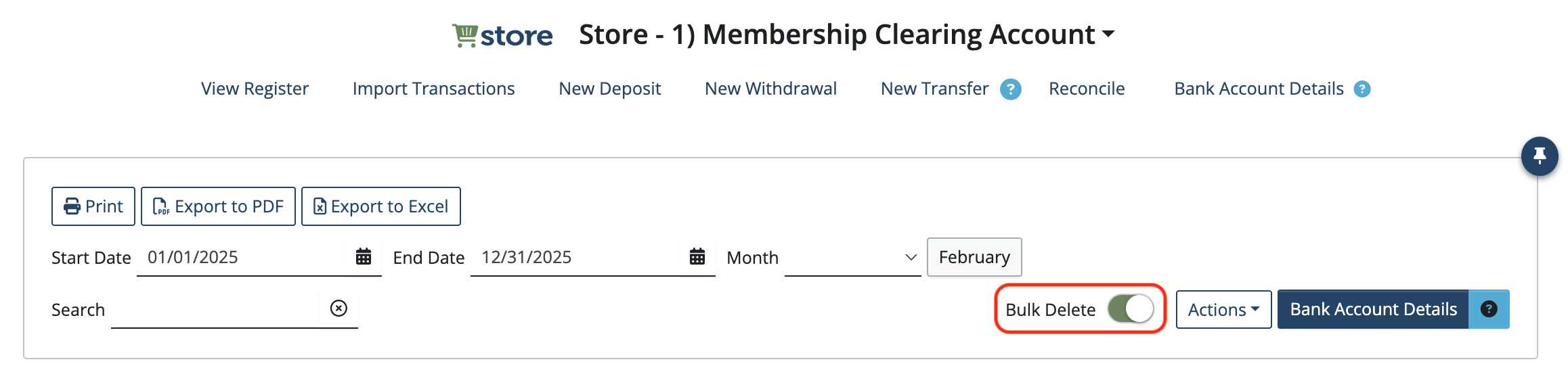Toggle the Bulk Delete switch
Viewport: 1568px width, 368px height.
point(1131,309)
